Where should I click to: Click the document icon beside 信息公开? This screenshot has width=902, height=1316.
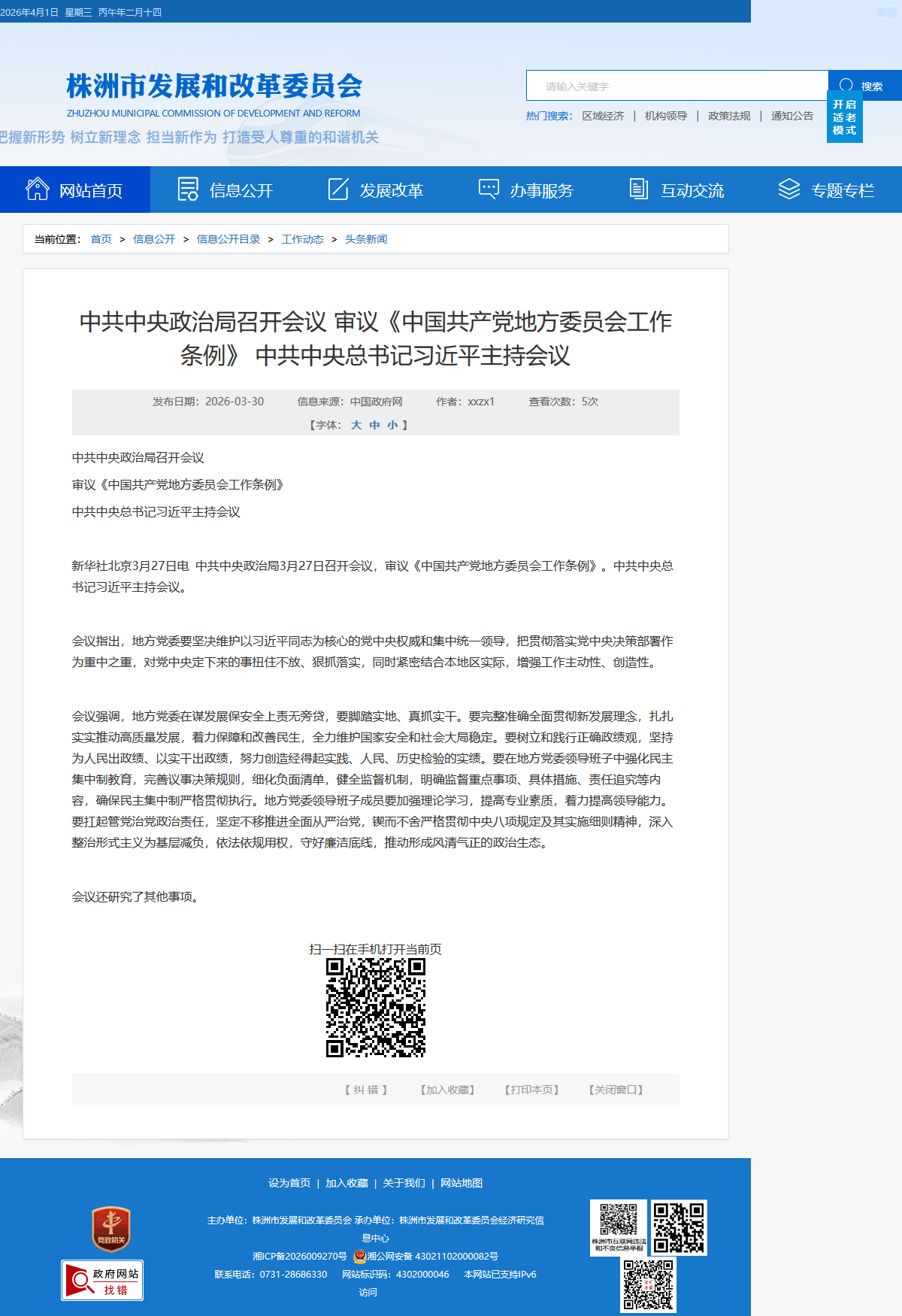coord(188,190)
